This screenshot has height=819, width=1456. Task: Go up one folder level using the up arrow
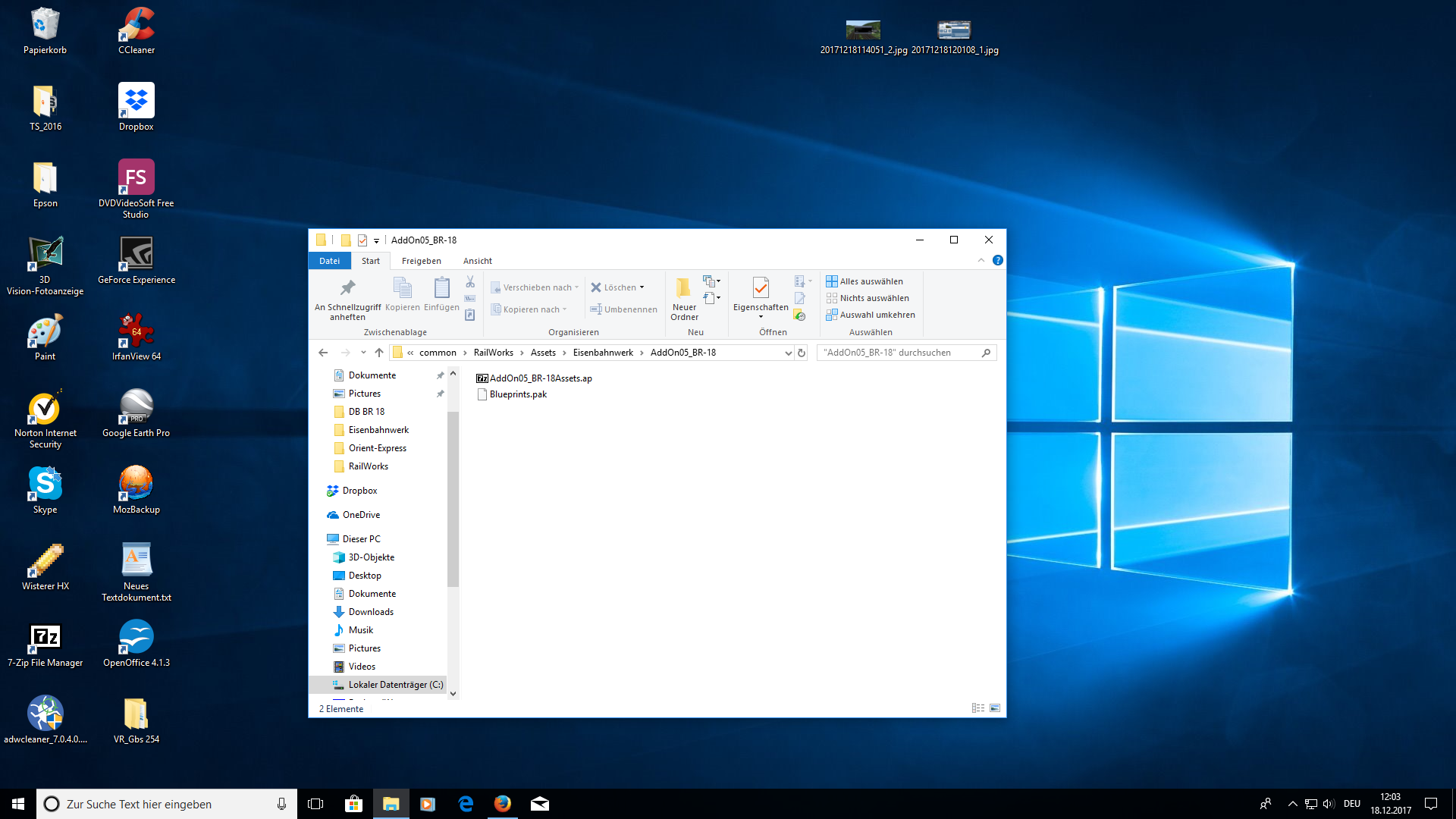pyautogui.click(x=379, y=353)
